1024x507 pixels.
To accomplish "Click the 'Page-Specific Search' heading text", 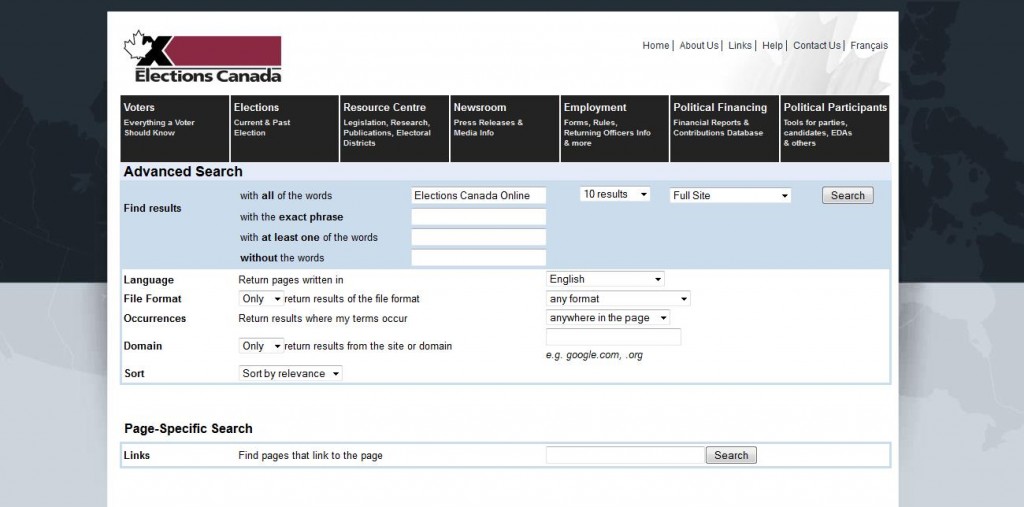I will pyautogui.click(x=188, y=429).
